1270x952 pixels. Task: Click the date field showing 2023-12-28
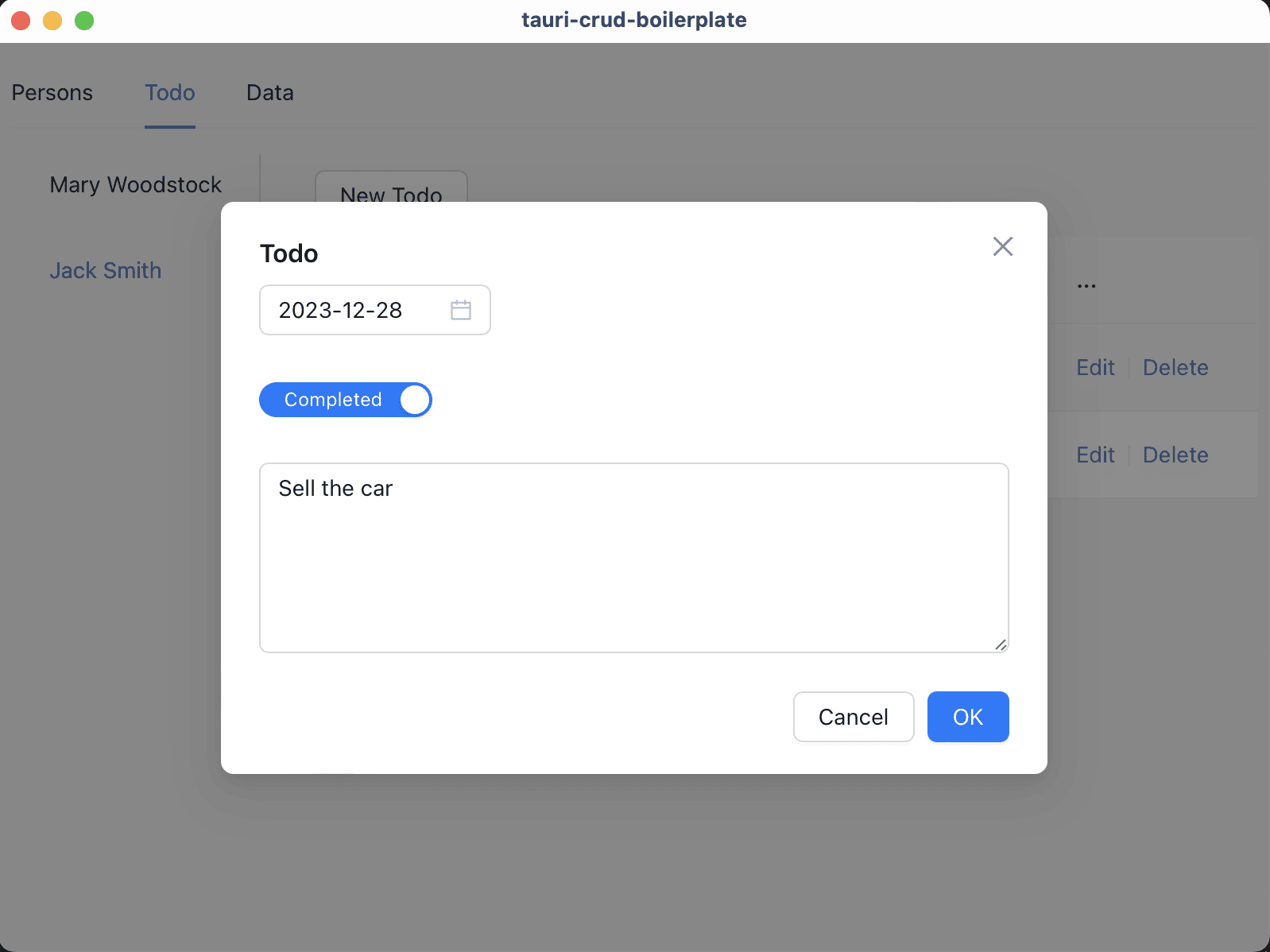coord(350,310)
